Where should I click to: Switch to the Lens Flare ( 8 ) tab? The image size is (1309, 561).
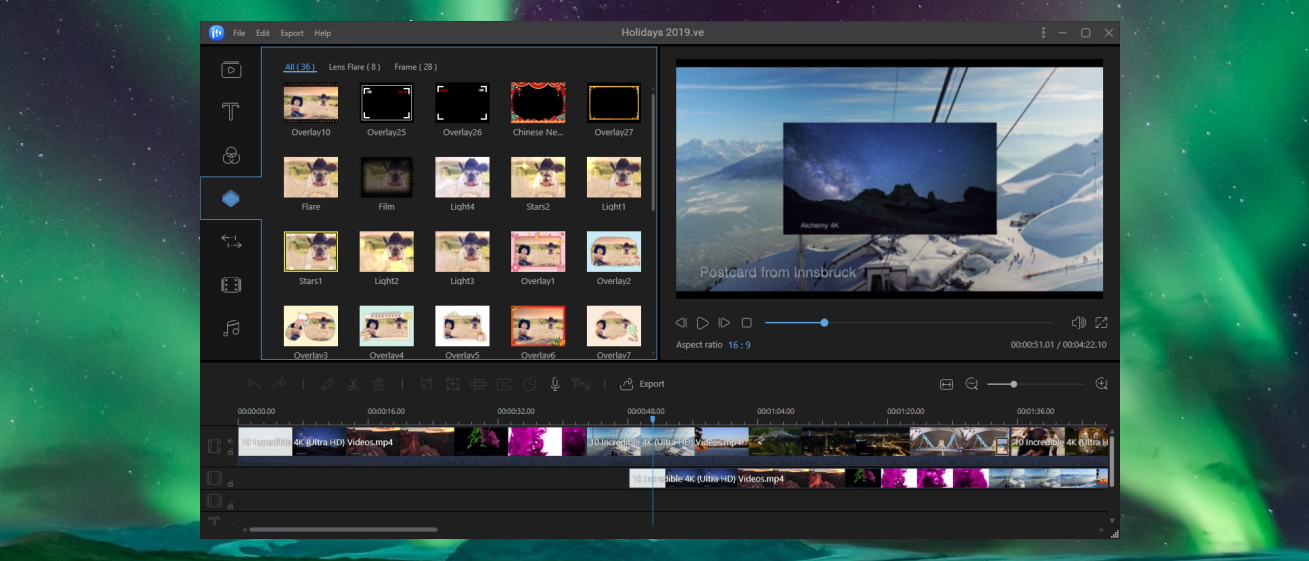(354, 67)
